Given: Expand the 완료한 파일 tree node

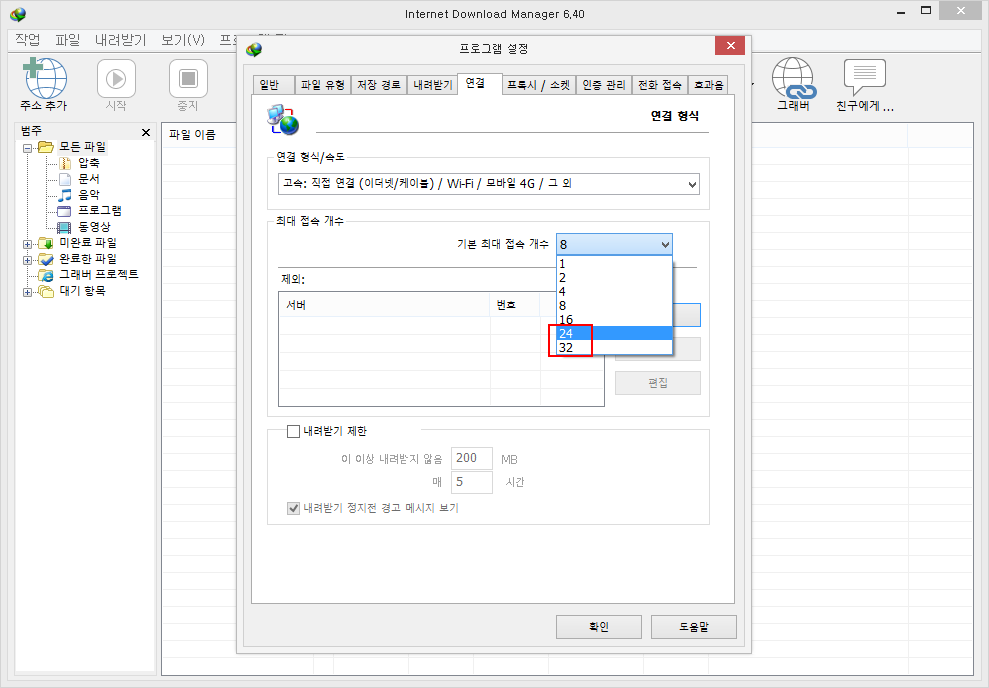Looking at the screenshot, I should (x=27, y=260).
